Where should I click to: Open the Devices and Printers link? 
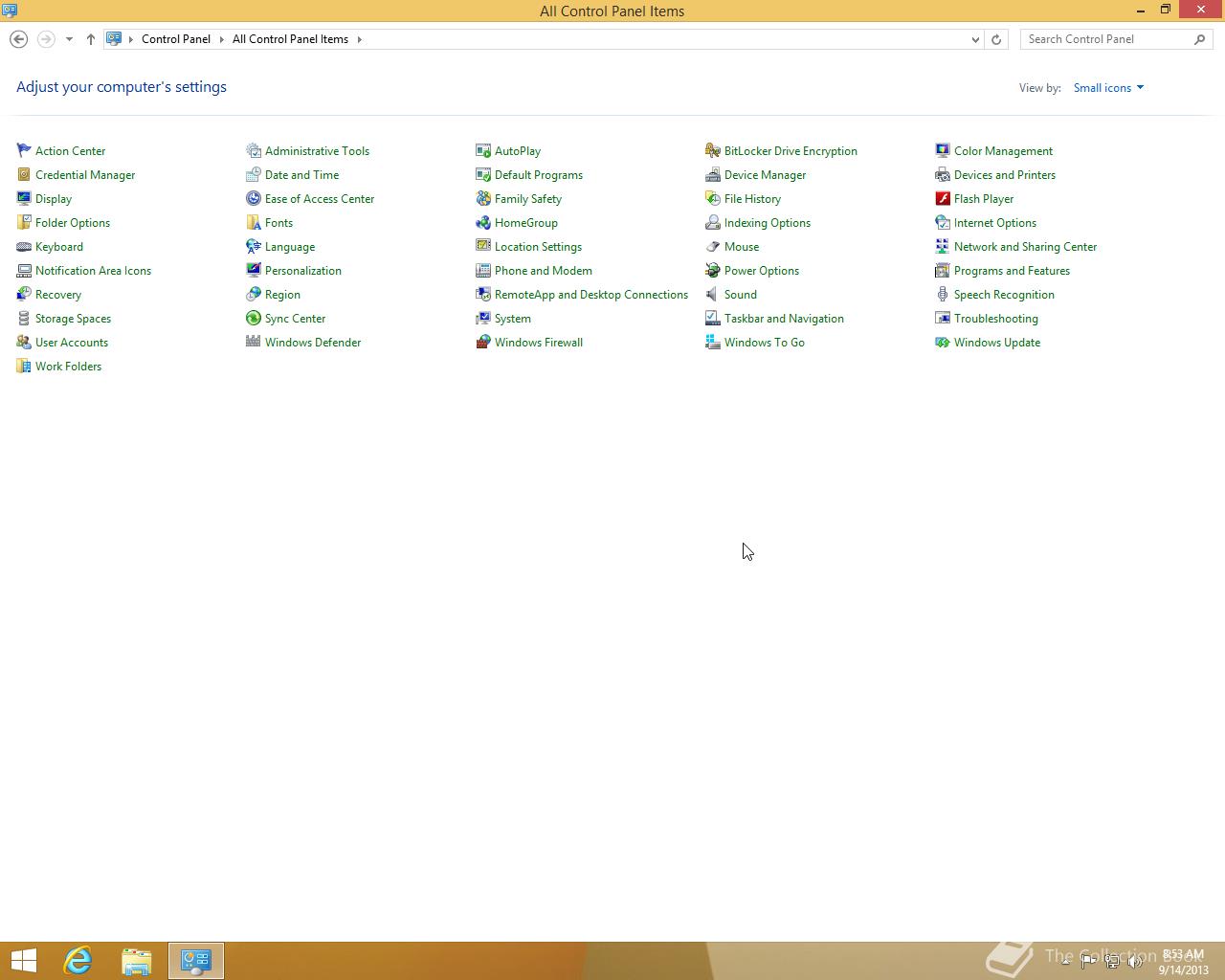(1005, 175)
